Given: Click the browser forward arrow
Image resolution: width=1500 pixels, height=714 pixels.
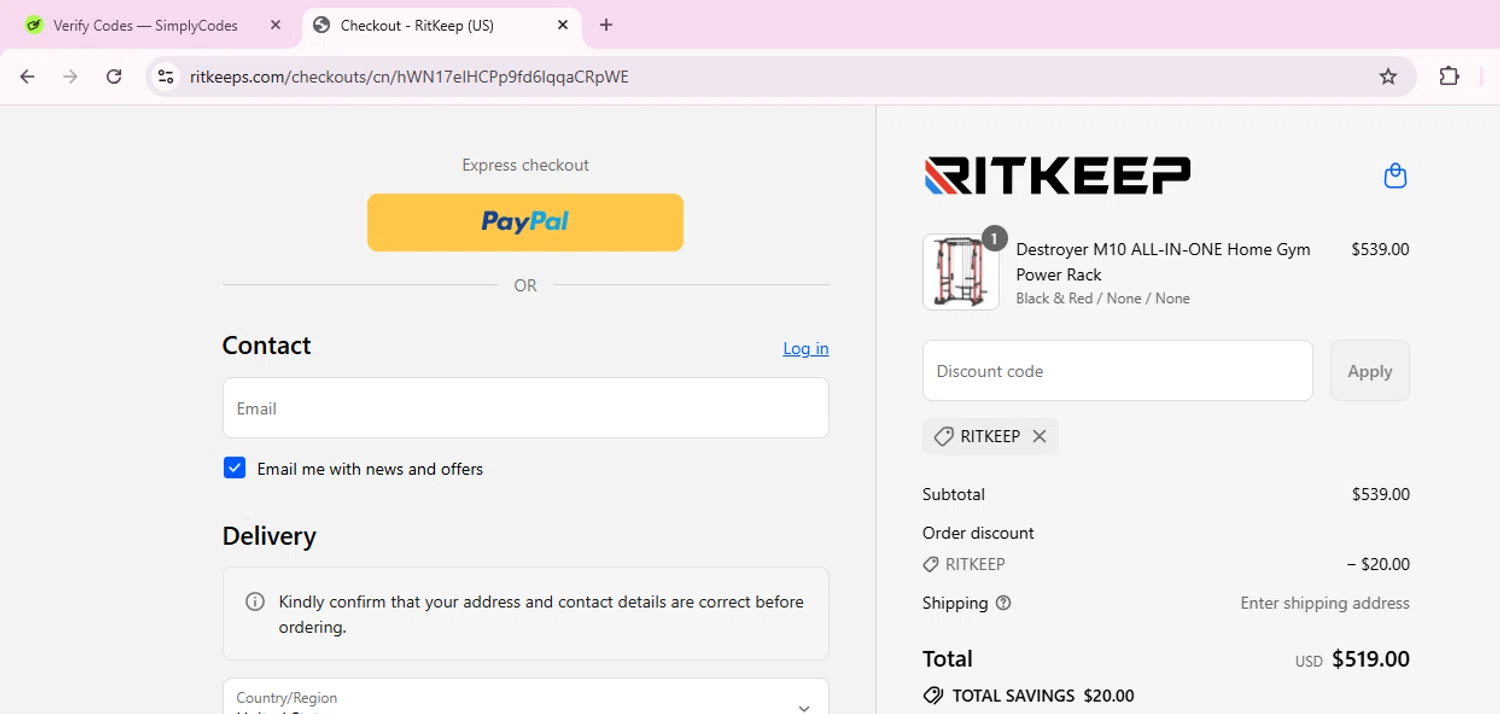Looking at the screenshot, I should [70, 77].
